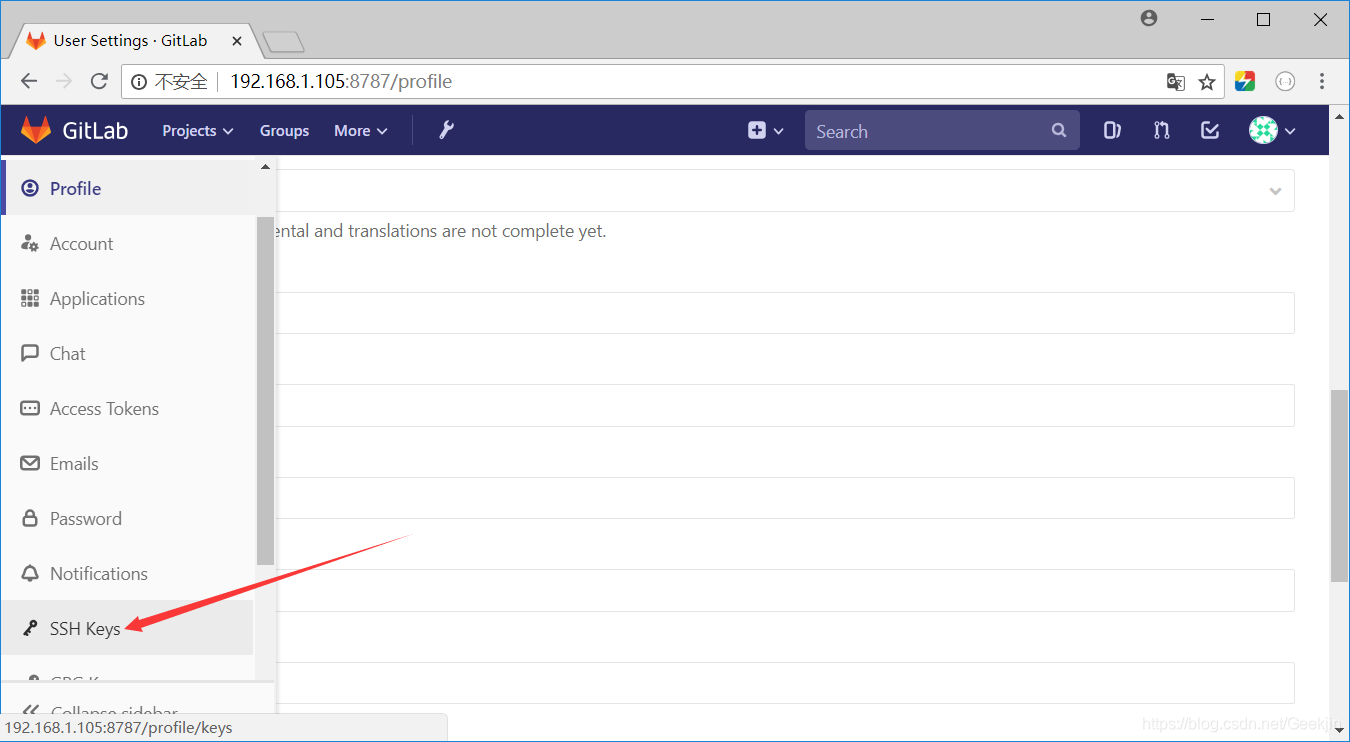Click the Applications grid icon
Screen dimensions: 1350x742
pos(30,298)
